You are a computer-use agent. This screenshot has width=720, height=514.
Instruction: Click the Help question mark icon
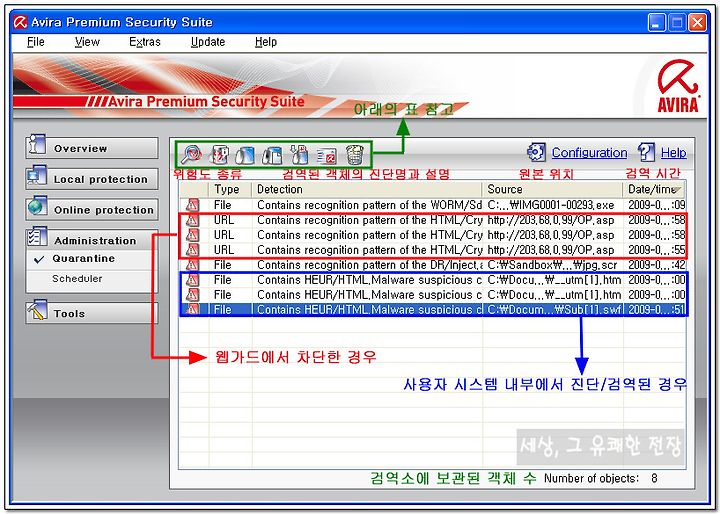[647, 152]
